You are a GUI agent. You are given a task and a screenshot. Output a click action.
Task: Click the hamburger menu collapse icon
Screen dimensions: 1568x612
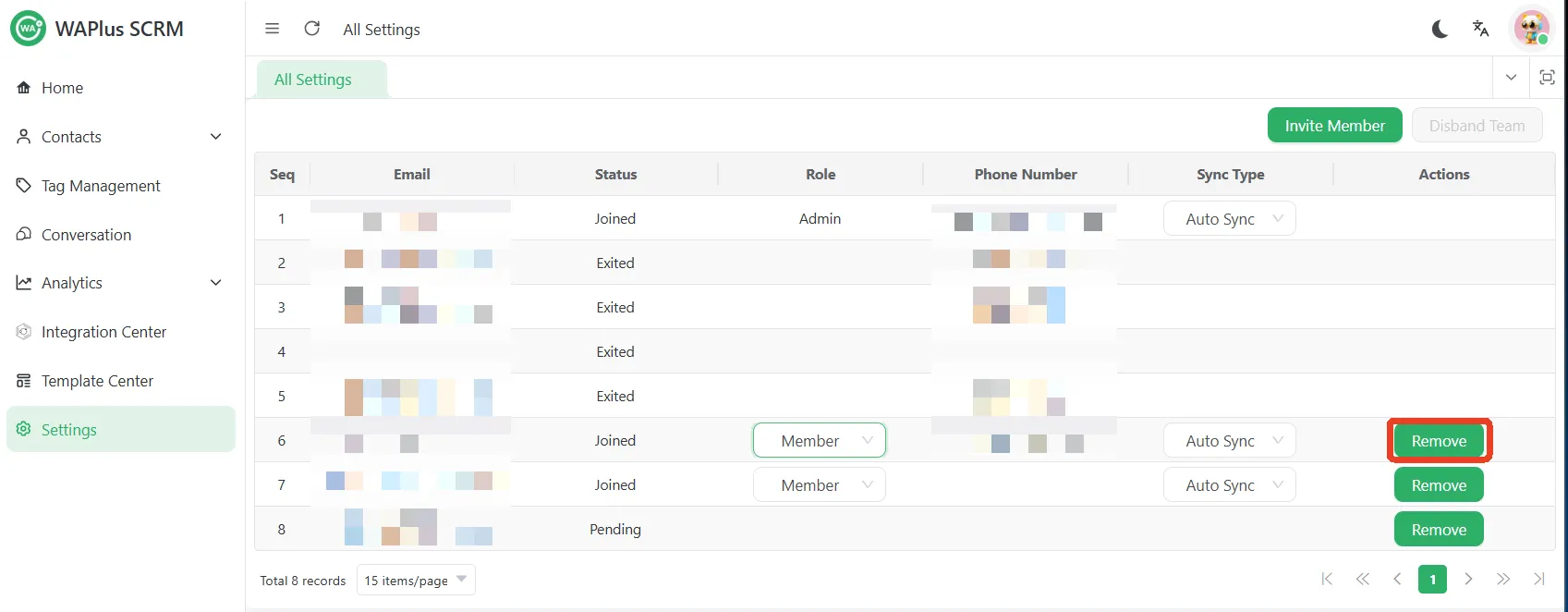point(272,29)
